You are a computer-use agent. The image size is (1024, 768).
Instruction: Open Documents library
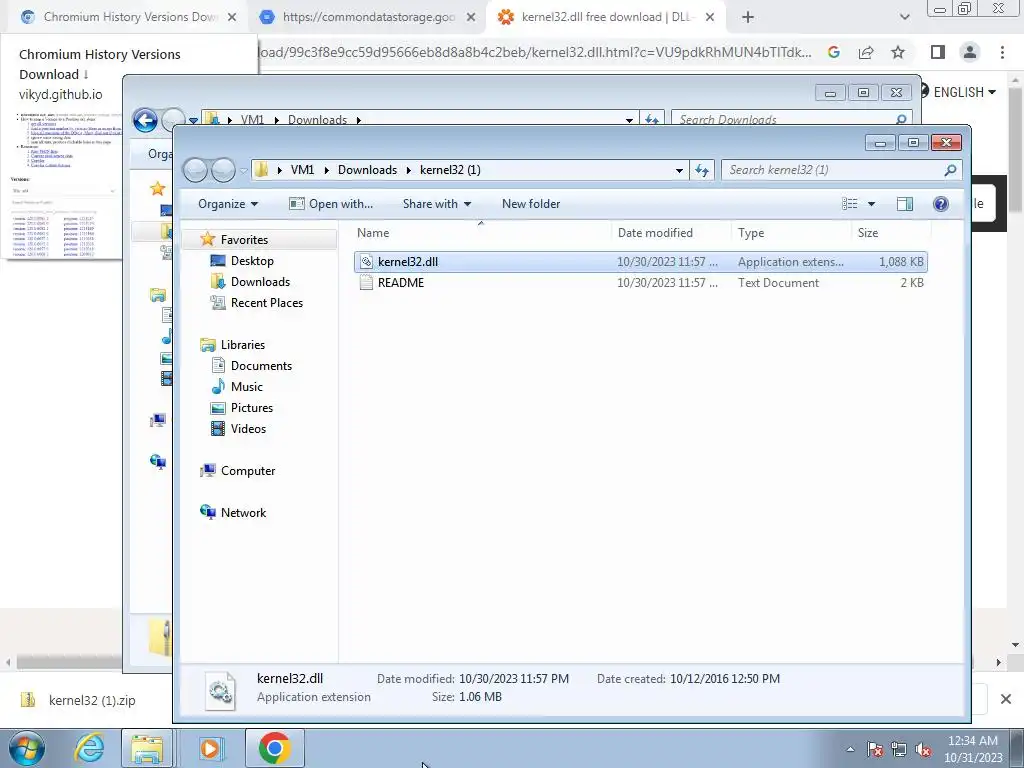(261, 366)
